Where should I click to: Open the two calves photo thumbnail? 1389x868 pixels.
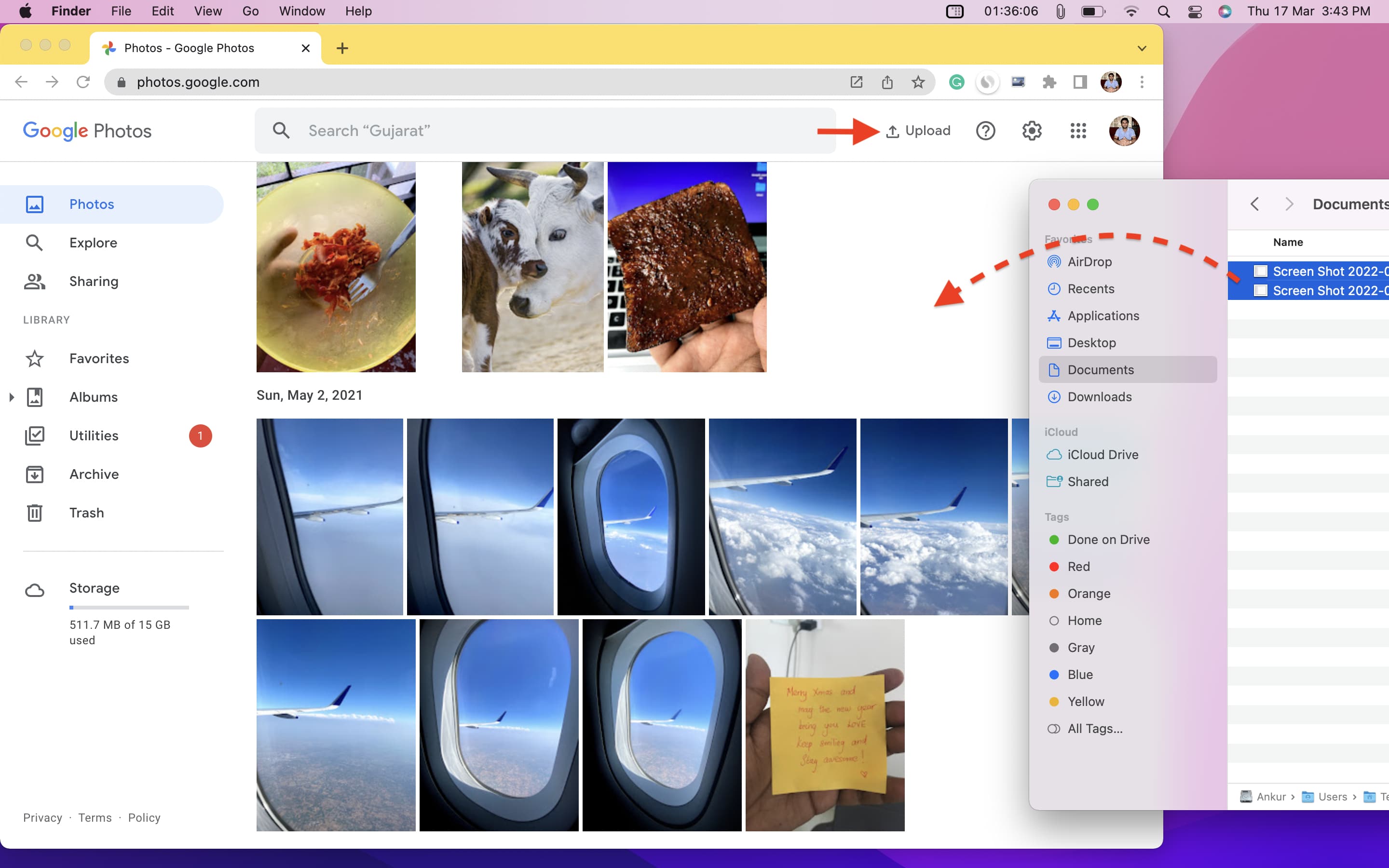(532, 267)
